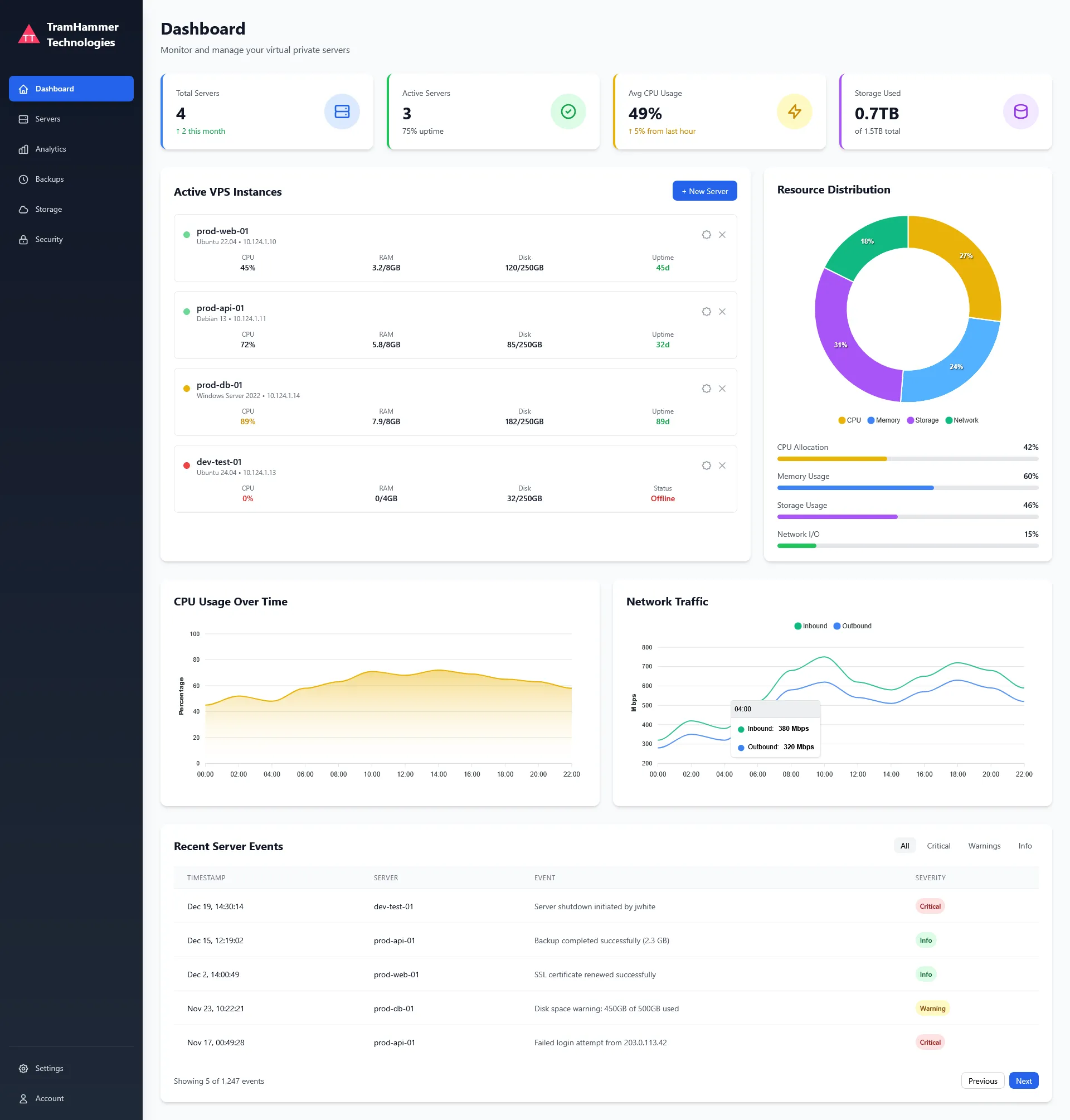Click the TIMESTAMP column header
Screen dimensions: 1070x1120
pyautogui.click(x=206, y=878)
